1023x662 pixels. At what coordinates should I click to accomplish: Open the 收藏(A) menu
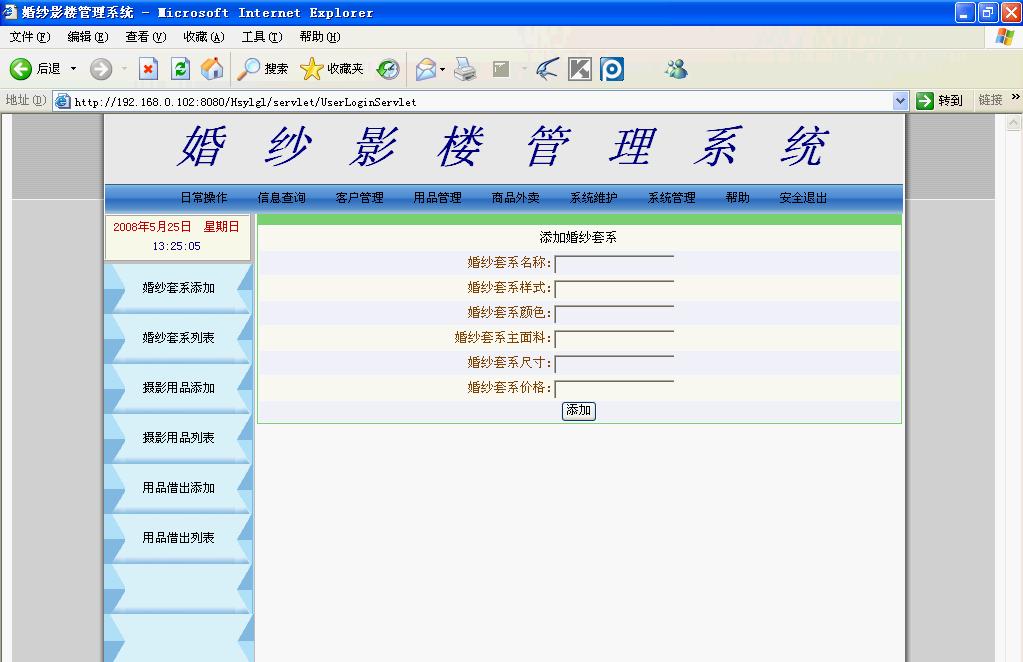tap(204, 37)
